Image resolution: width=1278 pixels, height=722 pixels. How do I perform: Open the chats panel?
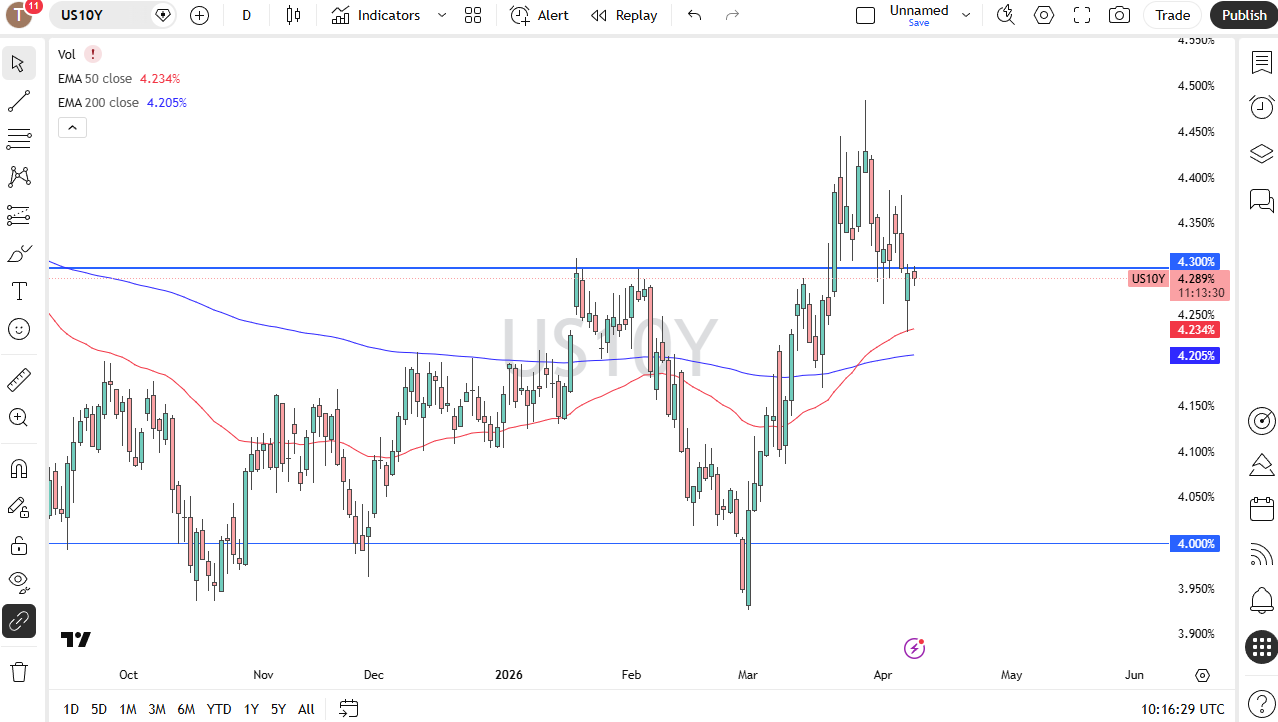pyautogui.click(x=1261, y=200)
